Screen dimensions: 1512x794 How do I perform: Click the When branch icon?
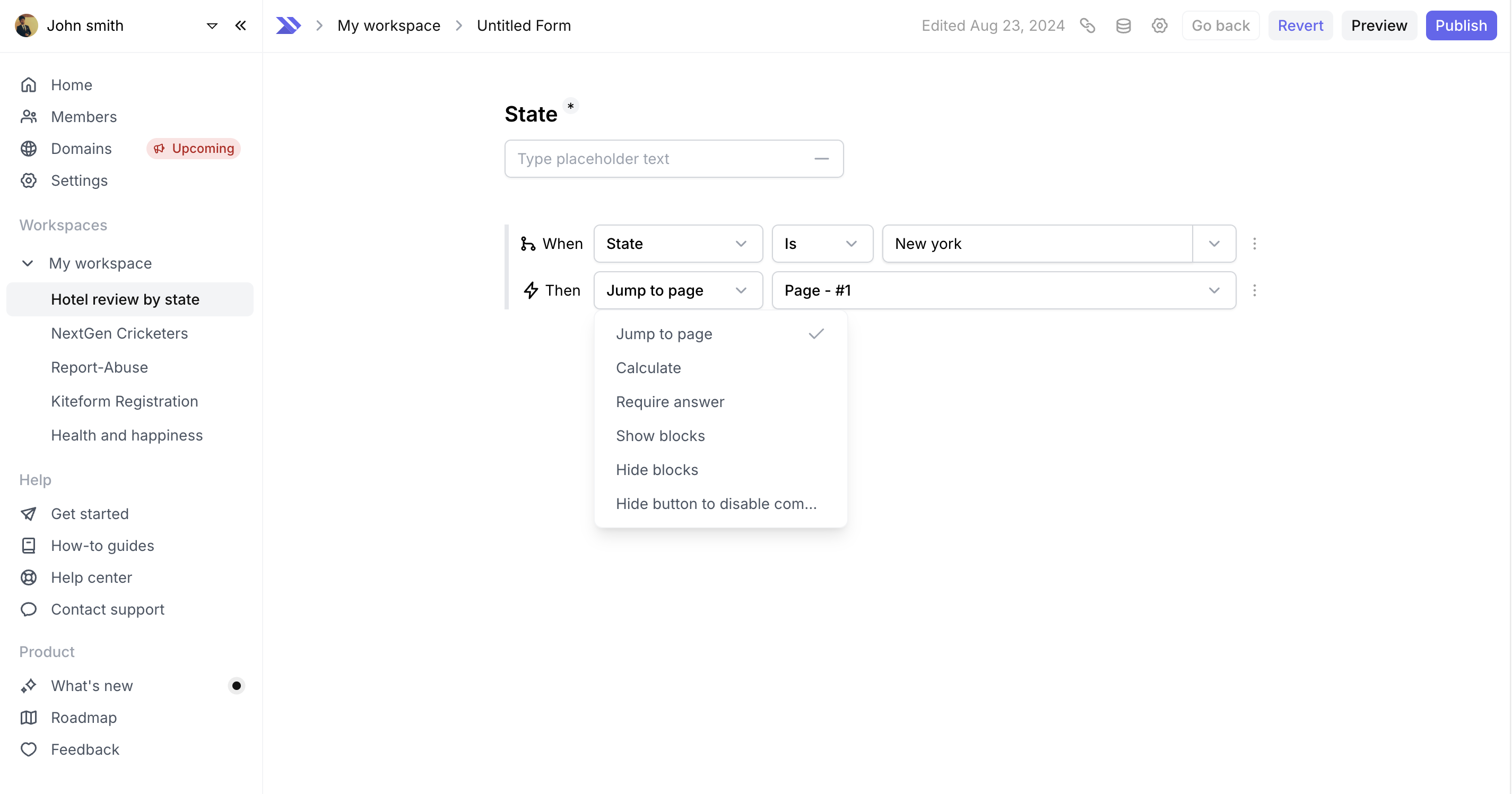[x=528, y=244]
